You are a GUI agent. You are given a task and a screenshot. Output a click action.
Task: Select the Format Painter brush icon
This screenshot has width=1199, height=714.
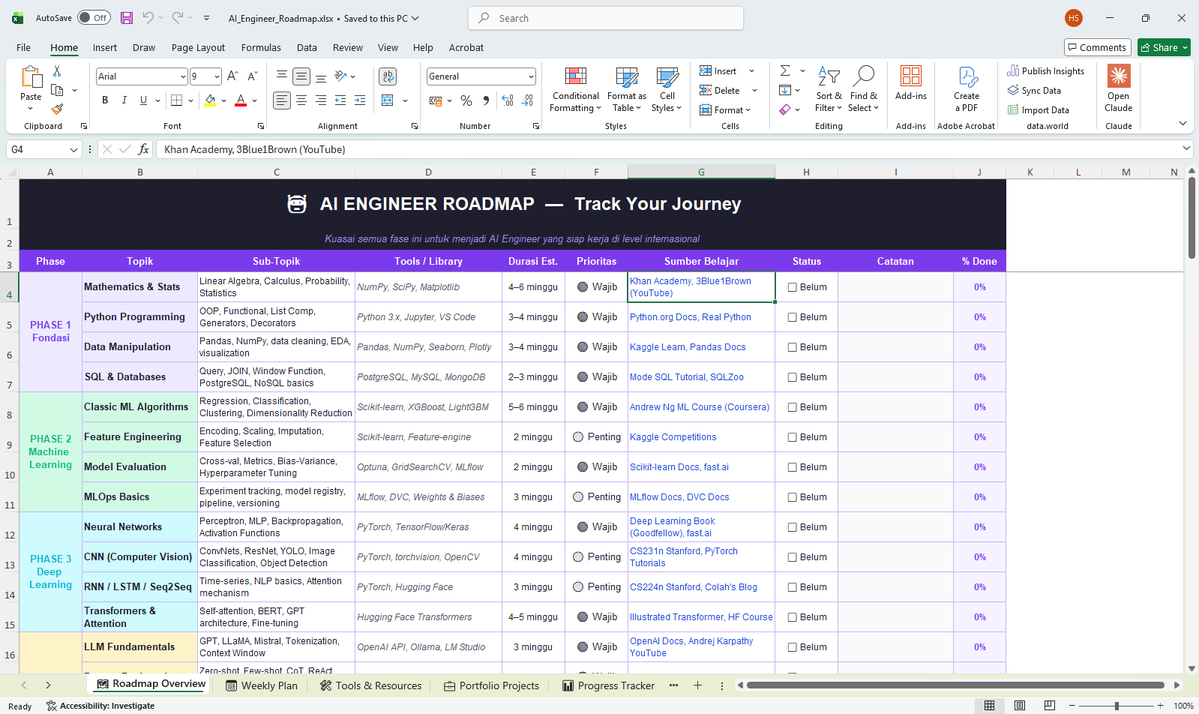[x=57, y=109]
